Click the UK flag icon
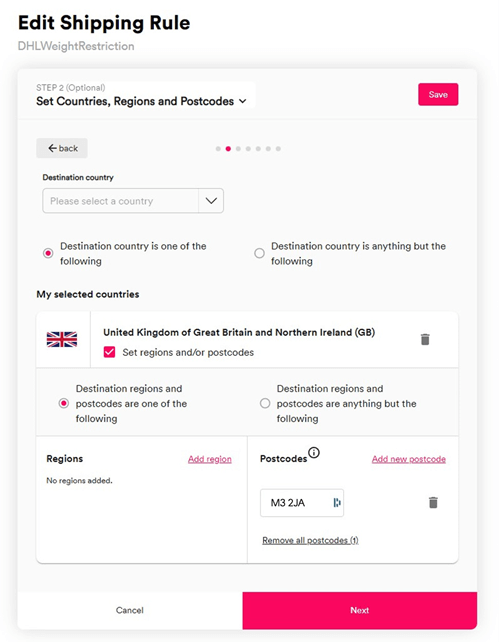Image resolution: width=499 pixels, height=642 pixels. pyautogui.click(x=62, y=339)
